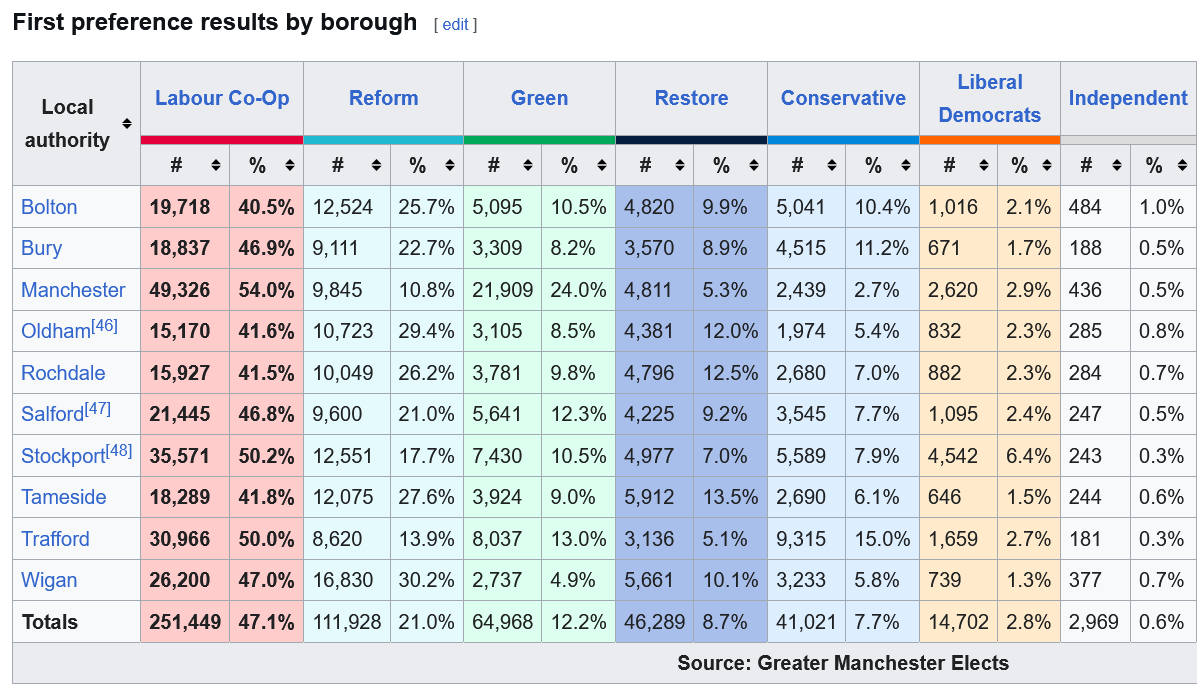Sort by Liberal Democrats vote count
Viewport: 1197px width, 685px height.
point(984,165)
